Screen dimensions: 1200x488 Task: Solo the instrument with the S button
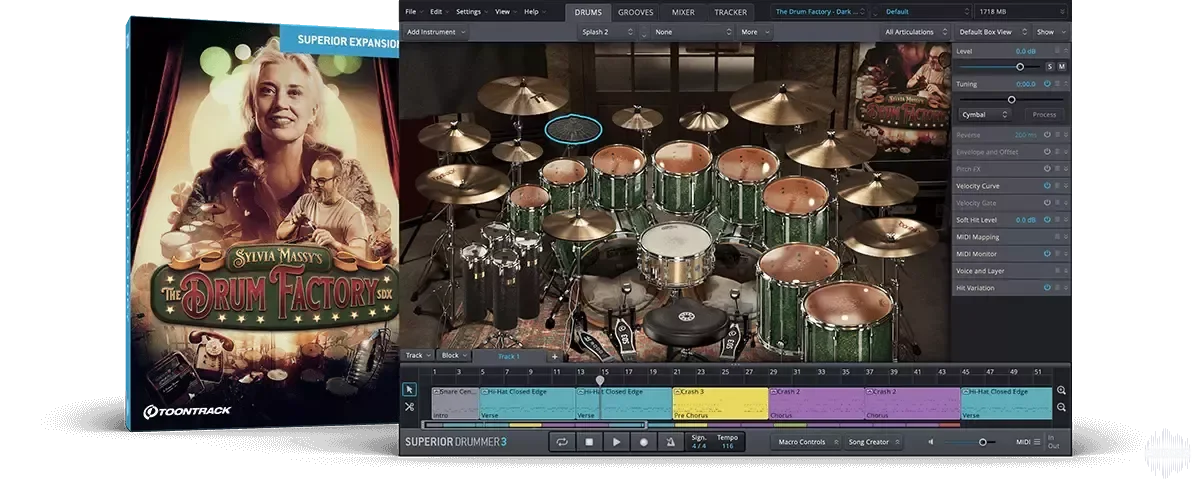[x=1050, y=66]
